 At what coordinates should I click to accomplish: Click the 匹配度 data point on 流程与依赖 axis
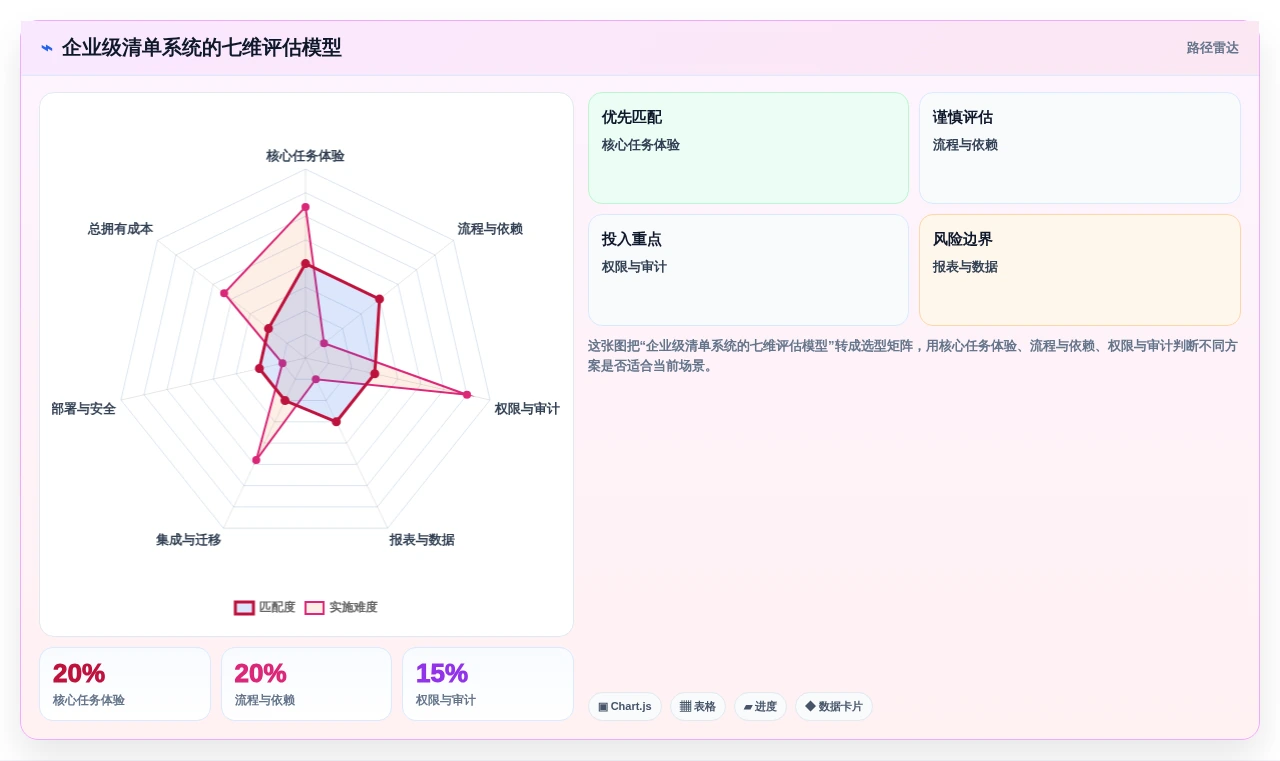point(379,298)
